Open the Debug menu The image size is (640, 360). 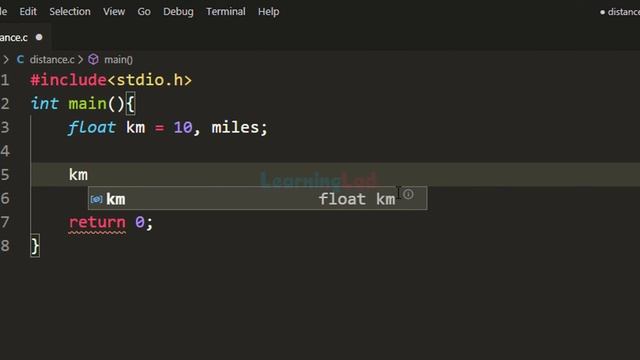tap(178, 11)
